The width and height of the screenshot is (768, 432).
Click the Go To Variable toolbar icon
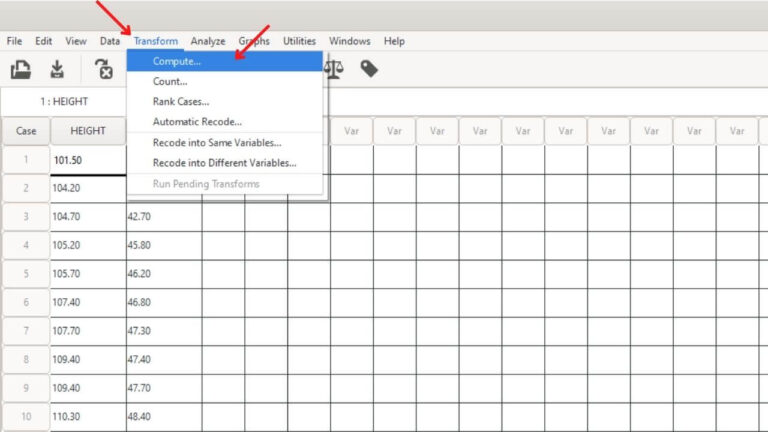coord(104,69)
